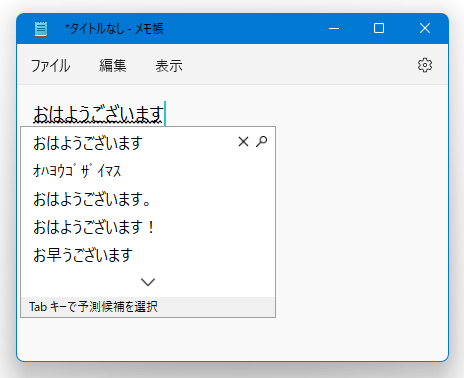The height and width of the screenshot is (378, 464).
Task: Click the underlined composing text in editor
Action: (x=98, y=114)
